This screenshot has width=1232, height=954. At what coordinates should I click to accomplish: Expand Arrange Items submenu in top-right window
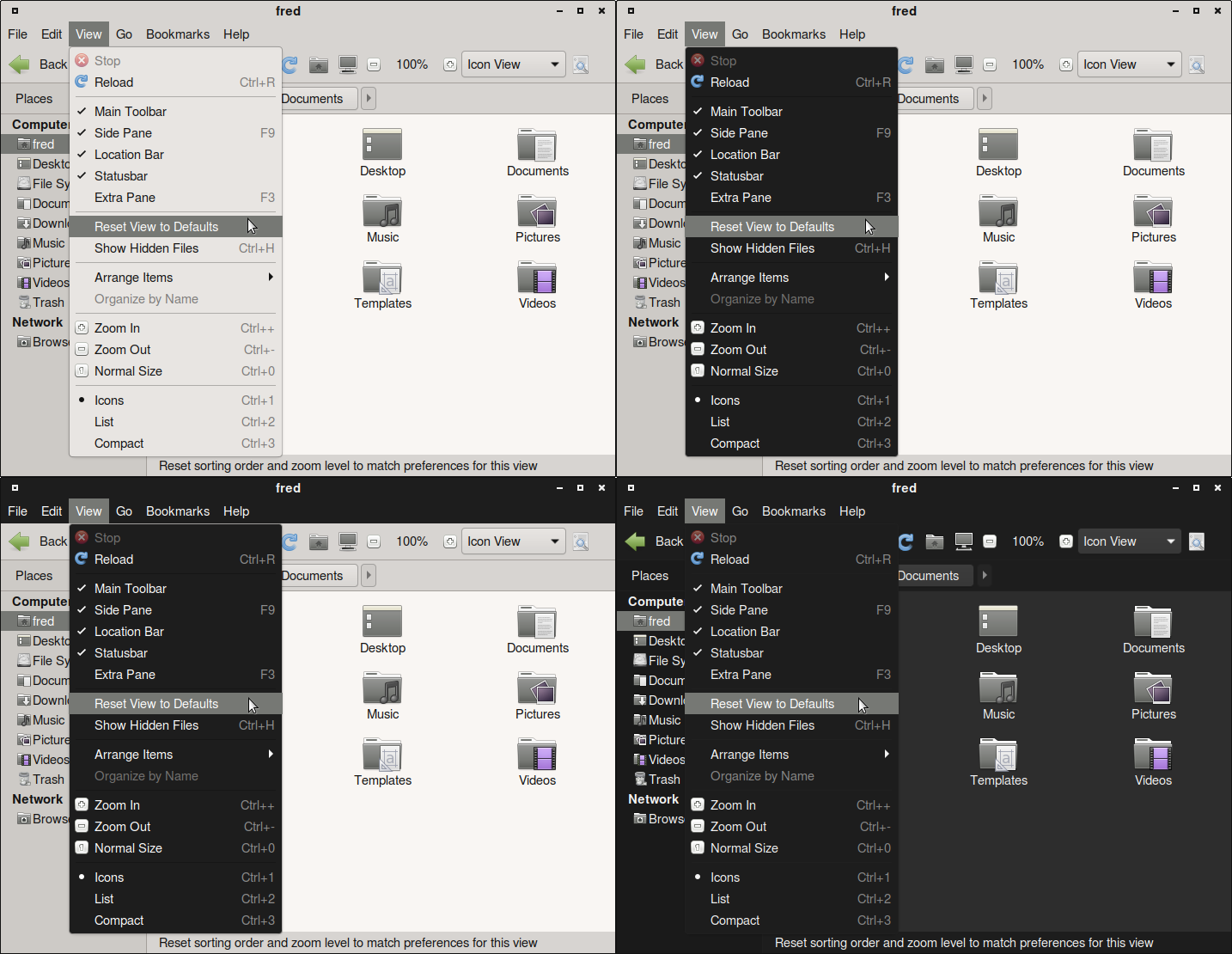791,278
